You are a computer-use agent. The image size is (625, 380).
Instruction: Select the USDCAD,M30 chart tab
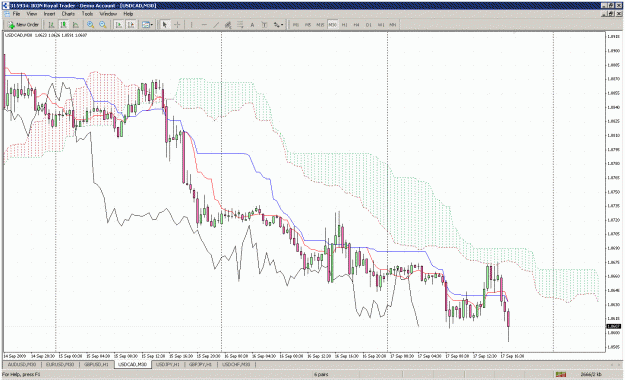point(132,364)
